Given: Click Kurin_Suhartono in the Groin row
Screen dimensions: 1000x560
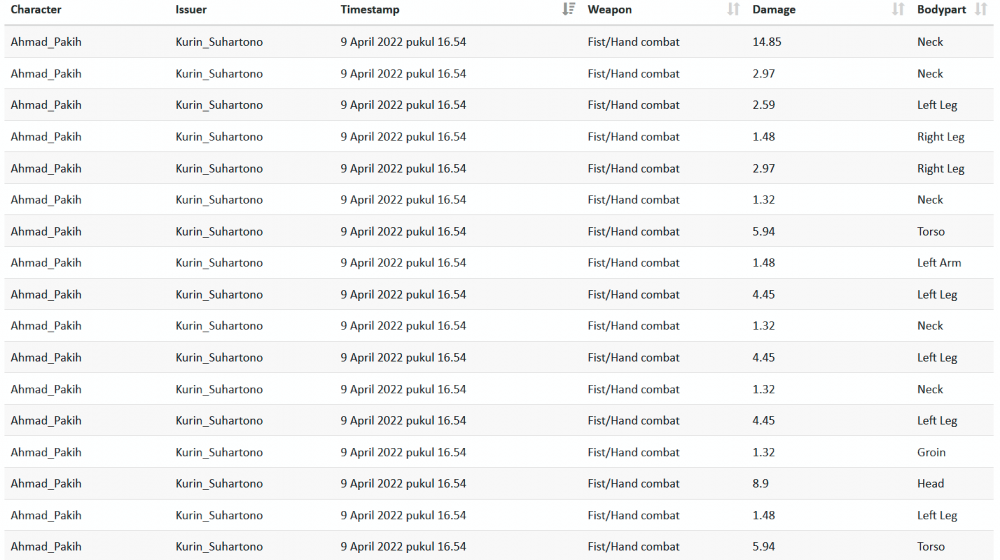Looking at the screenshot, I should coord(219,452).
